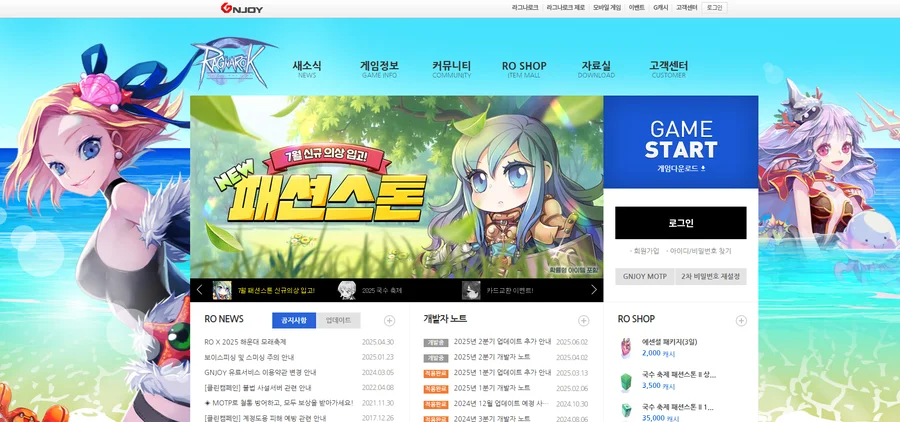Click the 패션스톤 main banner image
Viewport: 900px width, 422px height.
click(397, 187)
